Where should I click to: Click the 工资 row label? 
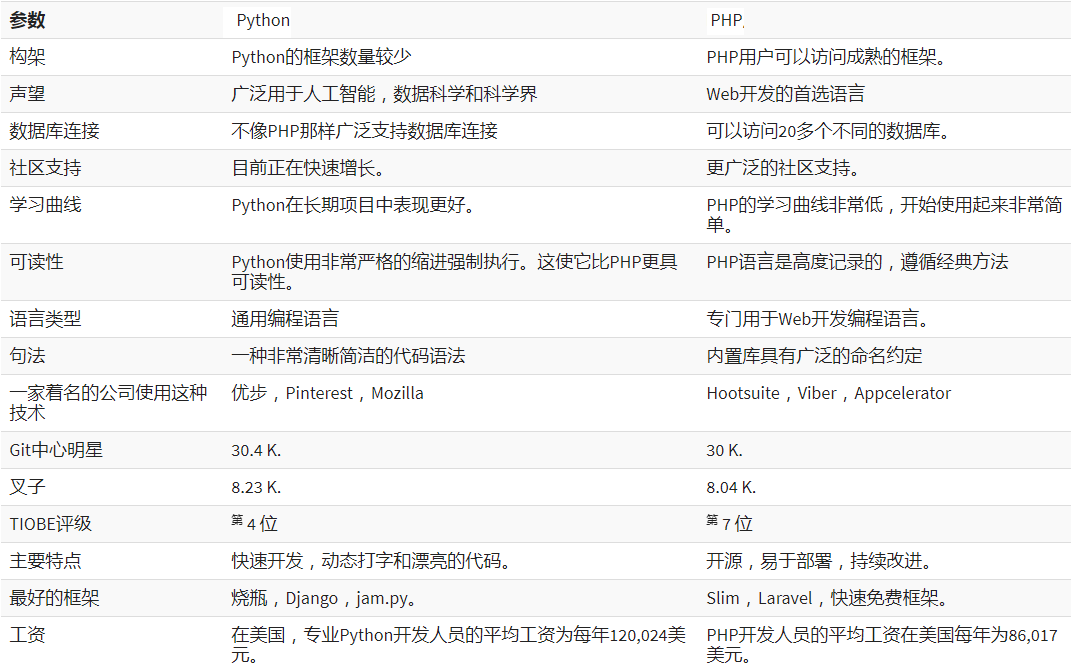coord(27,635)
